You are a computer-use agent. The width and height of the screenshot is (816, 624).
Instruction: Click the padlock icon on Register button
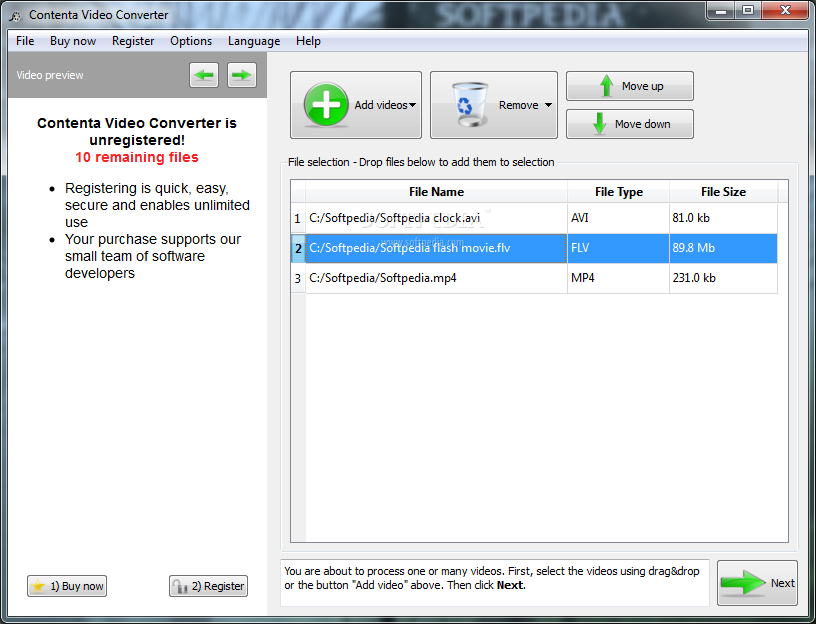pyautogui.click(x=180, y=587)
